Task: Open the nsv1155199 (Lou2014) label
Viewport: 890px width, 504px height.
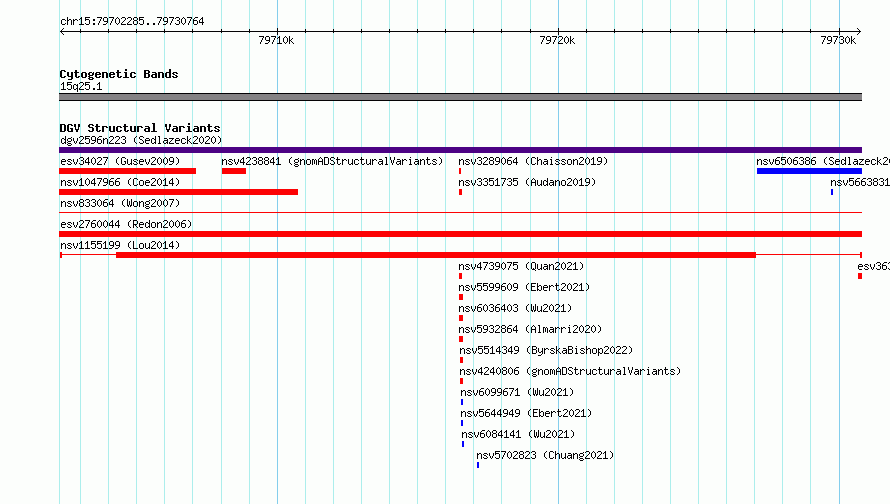Action: point(120,245)
